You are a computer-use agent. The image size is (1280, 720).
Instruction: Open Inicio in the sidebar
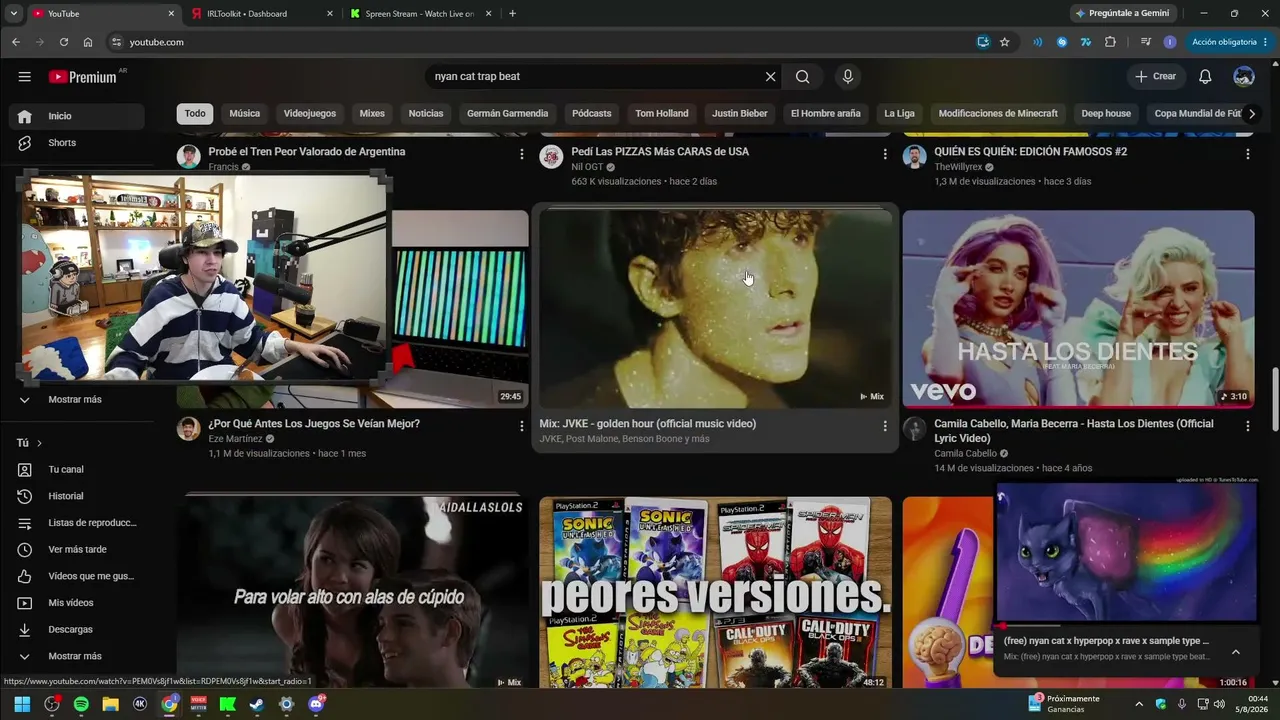78,116
